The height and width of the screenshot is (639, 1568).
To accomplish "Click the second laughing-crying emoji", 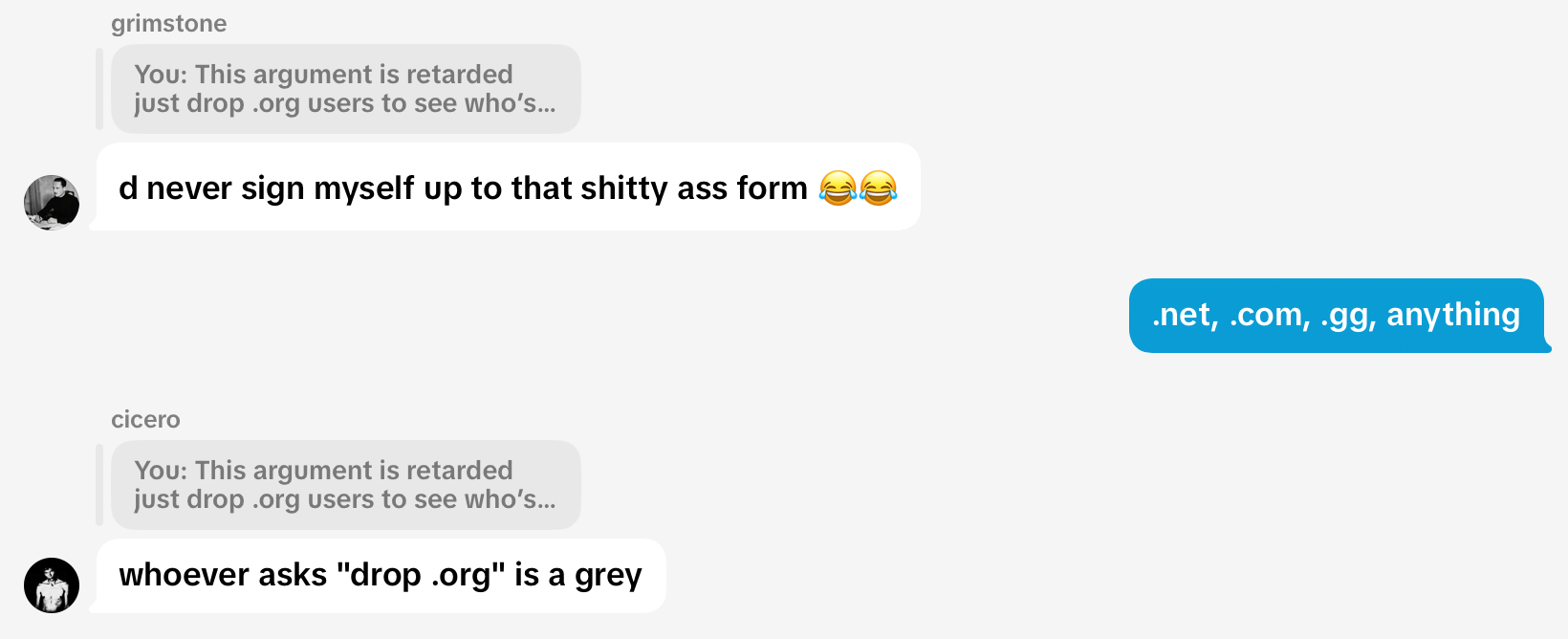I will (x=878, y=187).
